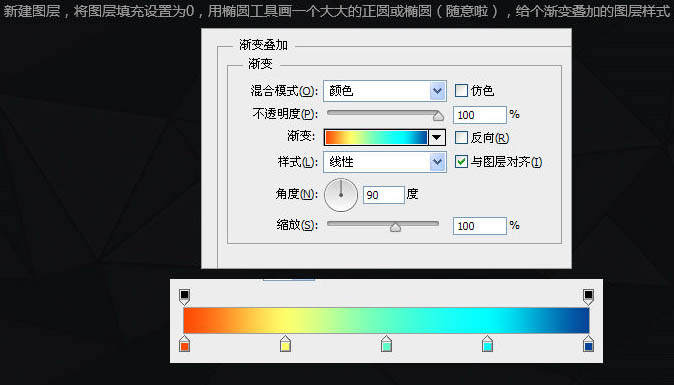Click the 样式(L) label

pos(298,162)
